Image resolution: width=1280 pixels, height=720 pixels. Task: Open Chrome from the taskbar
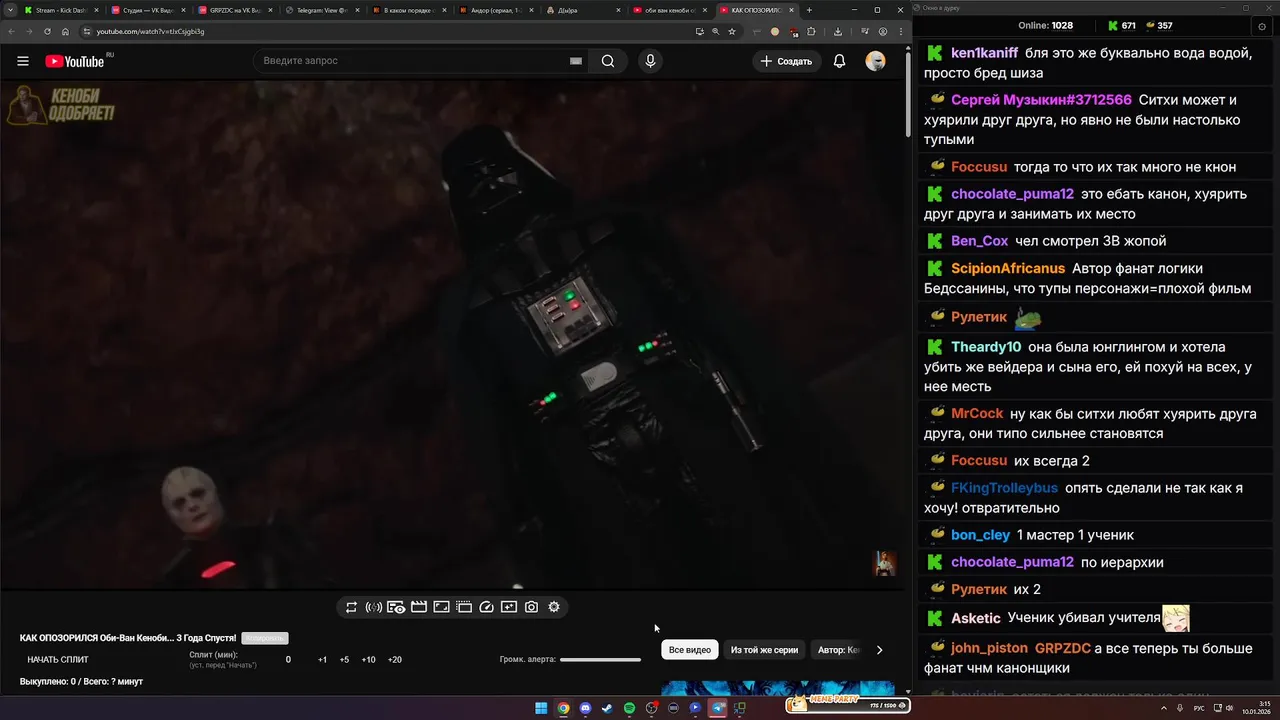(x=563, y=708)
